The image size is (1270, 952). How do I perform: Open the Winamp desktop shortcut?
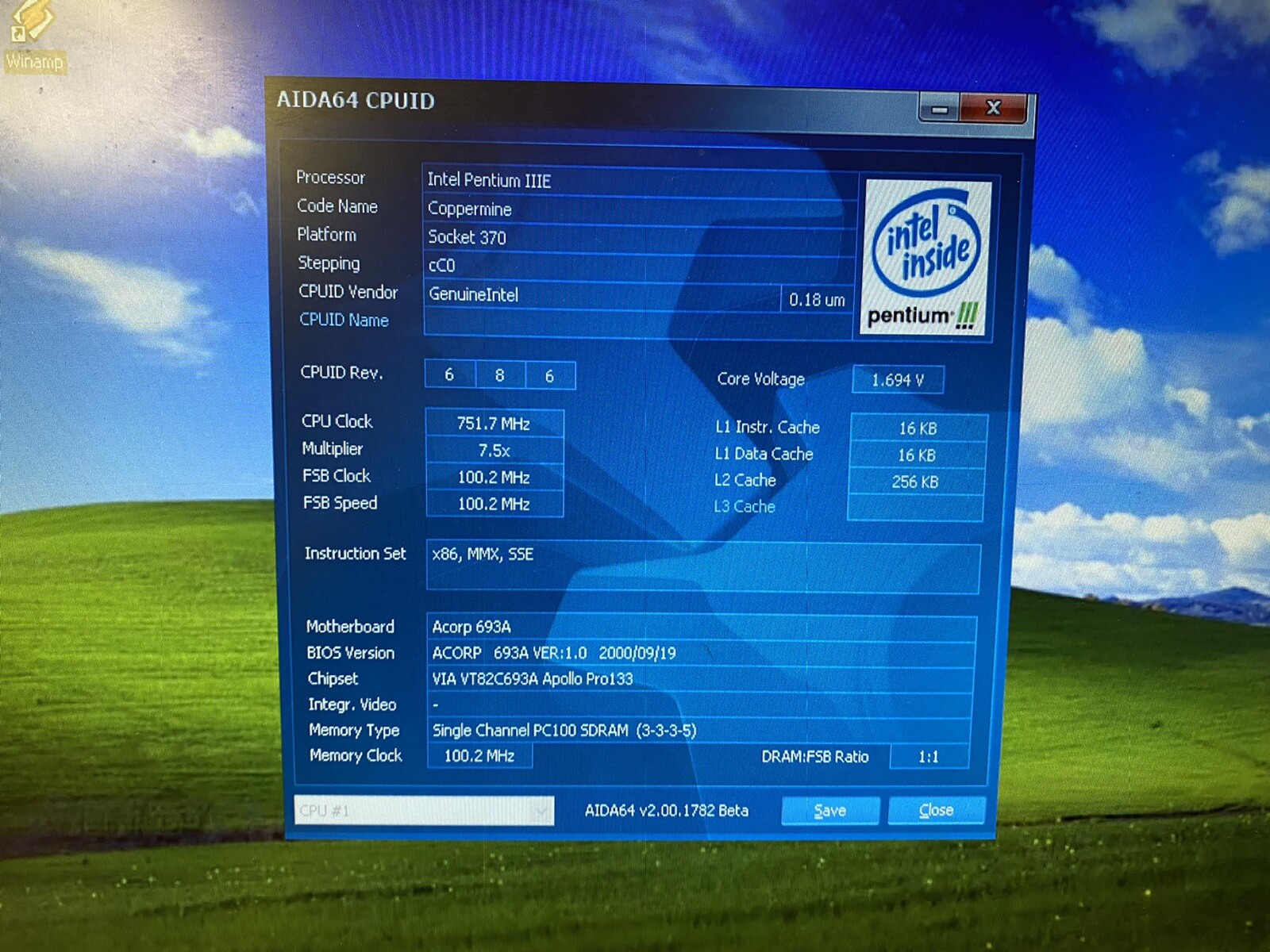tap(33, 37)
